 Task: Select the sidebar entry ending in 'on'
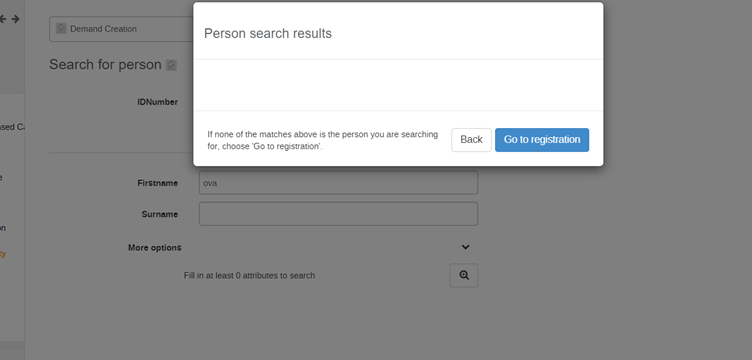(x=3, y=228)
